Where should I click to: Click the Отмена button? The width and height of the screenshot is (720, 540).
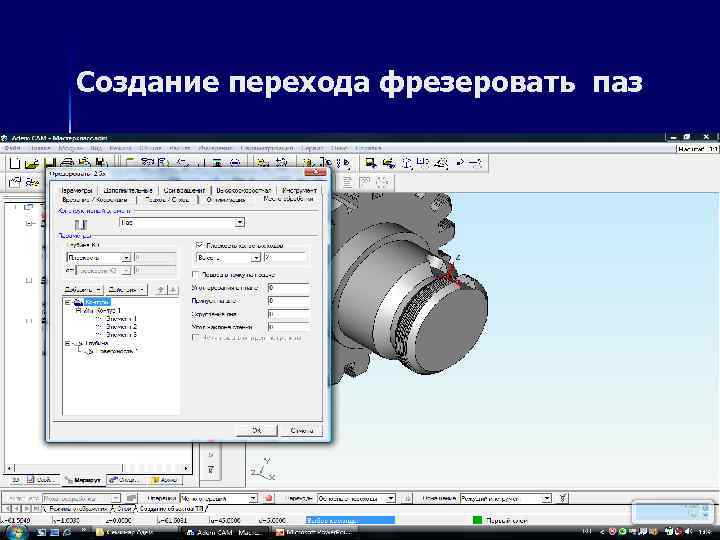pyautogui.click(x=301, y=431)
